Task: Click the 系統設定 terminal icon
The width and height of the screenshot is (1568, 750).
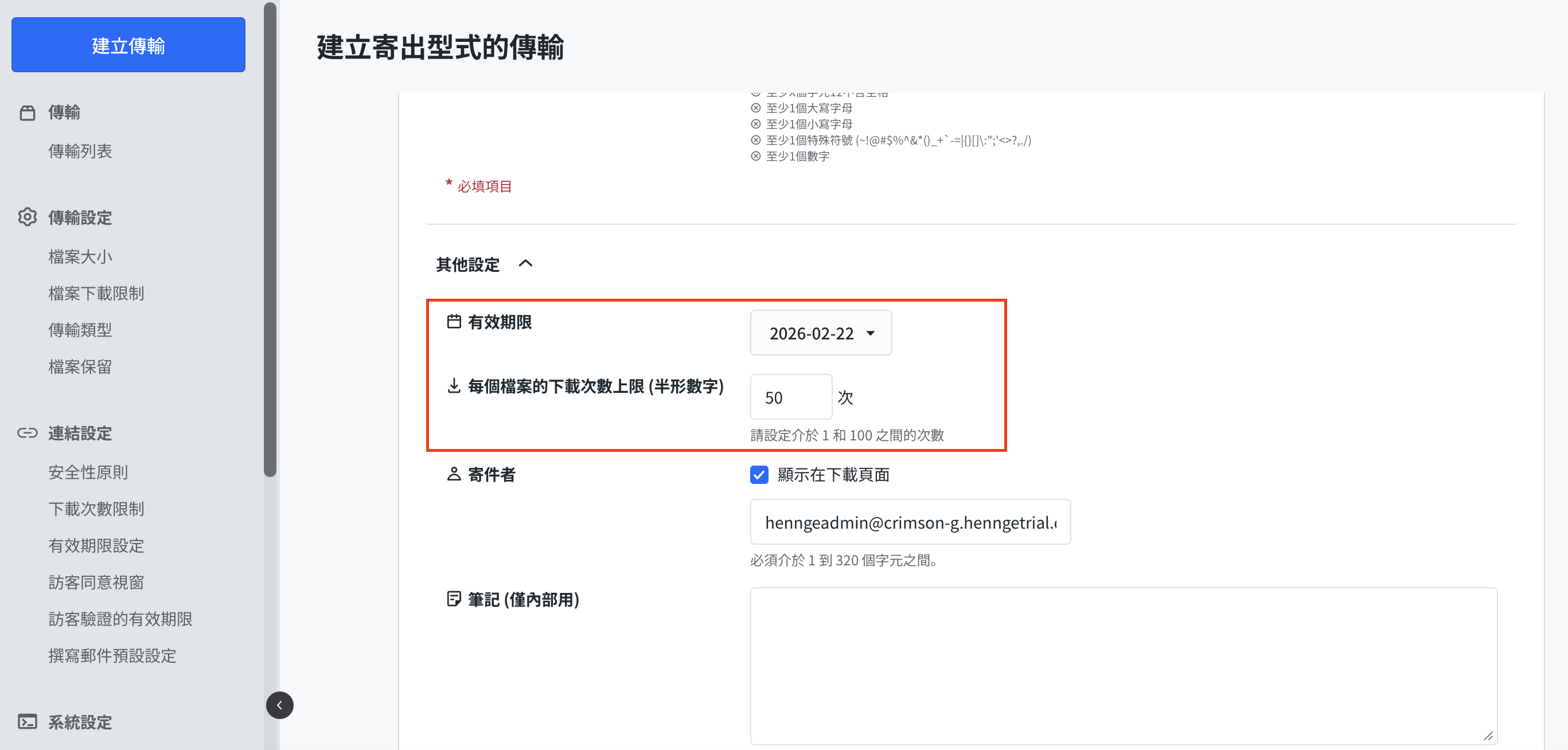Action: pos(28,722)
